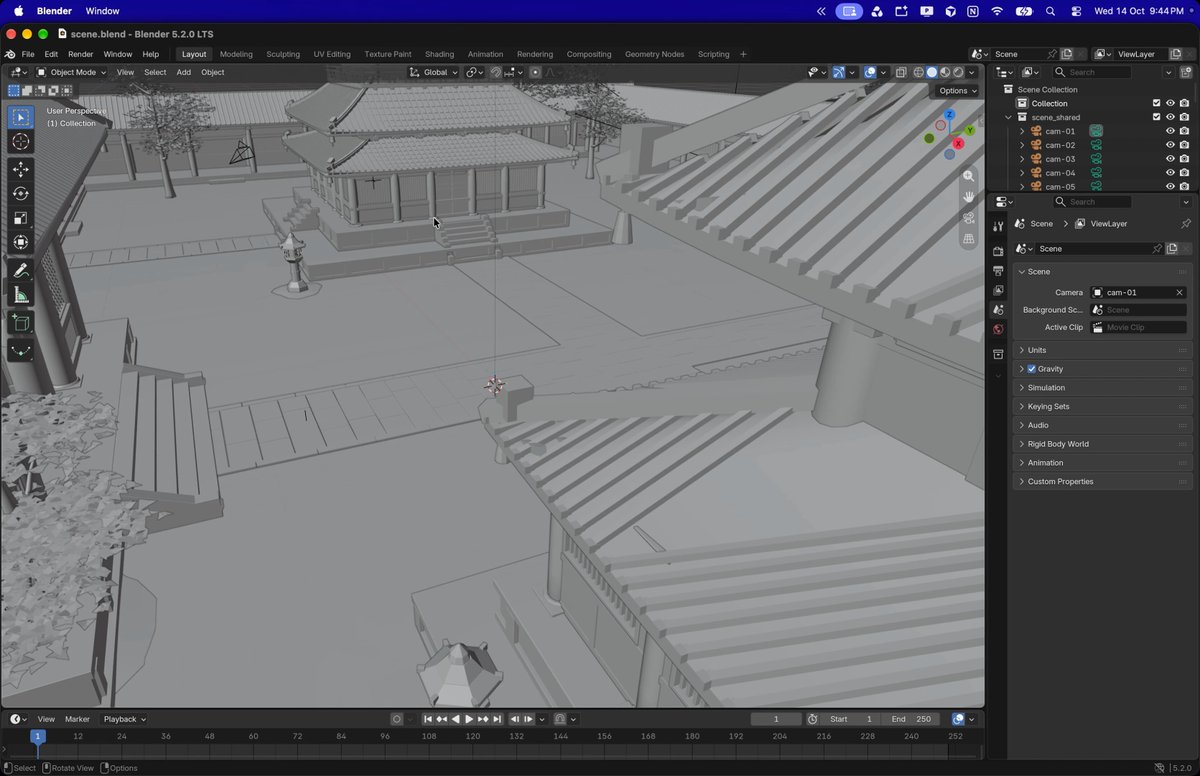Switch to the Sculpting workspace tab
The width and height of the screenshot is (1200, 776).
point(283,54)
